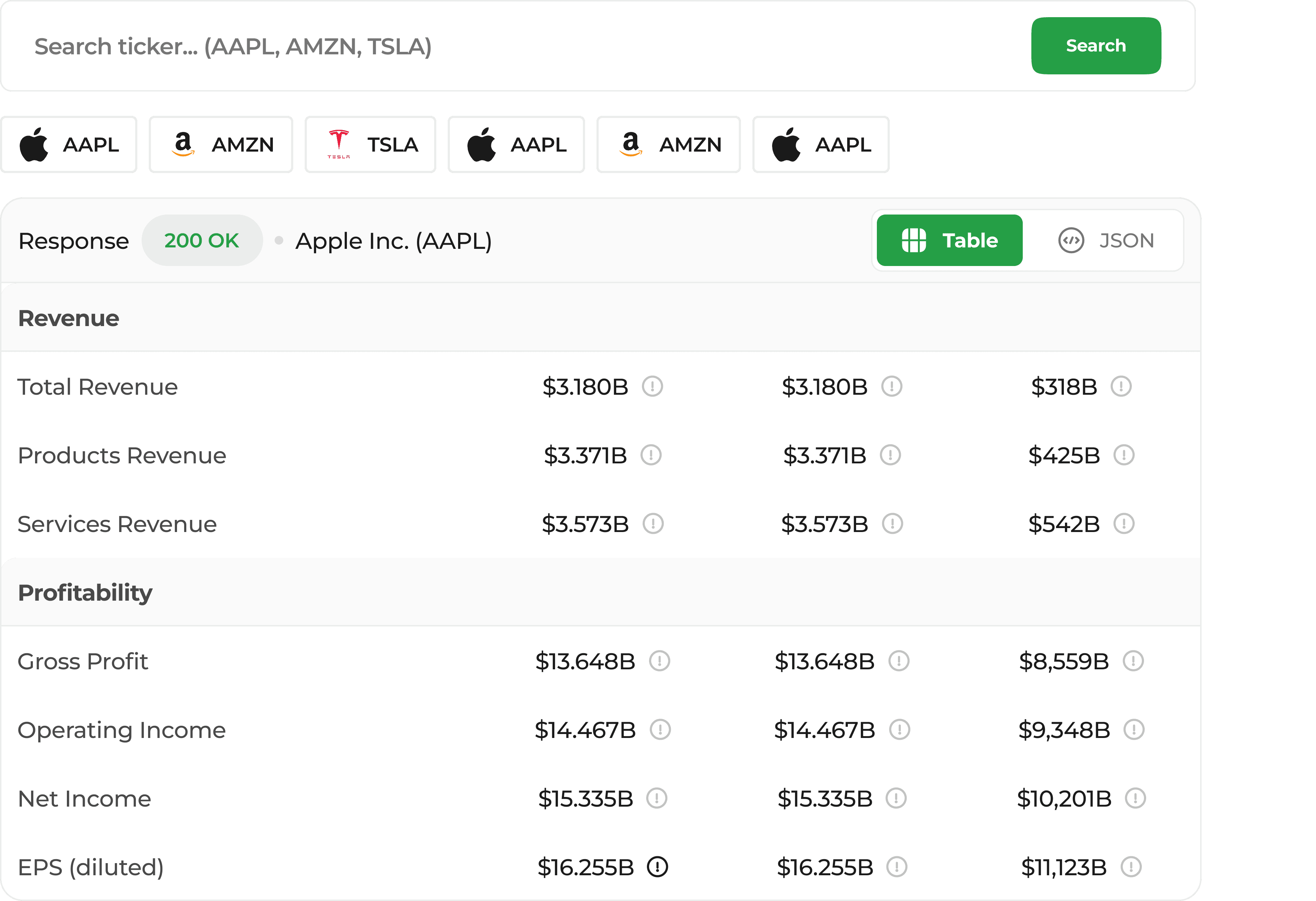The height and width of the screenshot is (901, 1316).
Task: Open info icon next to $318B Total Revenue
Action: tap(1121, 387)
